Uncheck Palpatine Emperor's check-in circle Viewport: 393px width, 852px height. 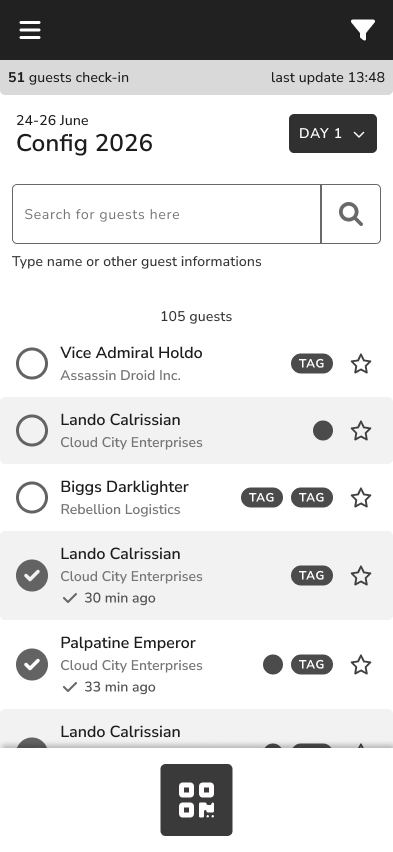tap(32, 665)
